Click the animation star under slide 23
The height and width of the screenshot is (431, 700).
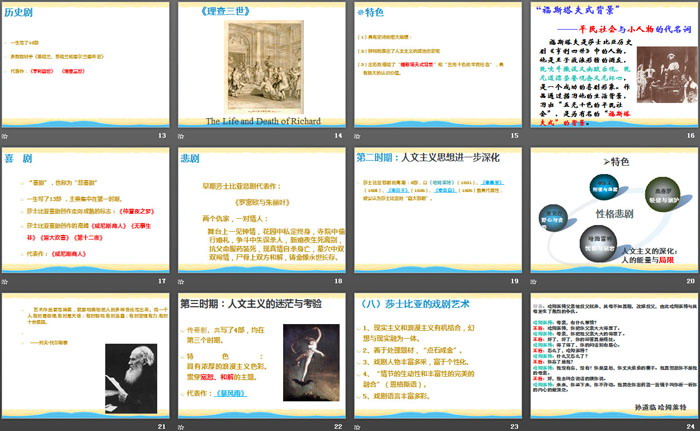coord(357,427)
